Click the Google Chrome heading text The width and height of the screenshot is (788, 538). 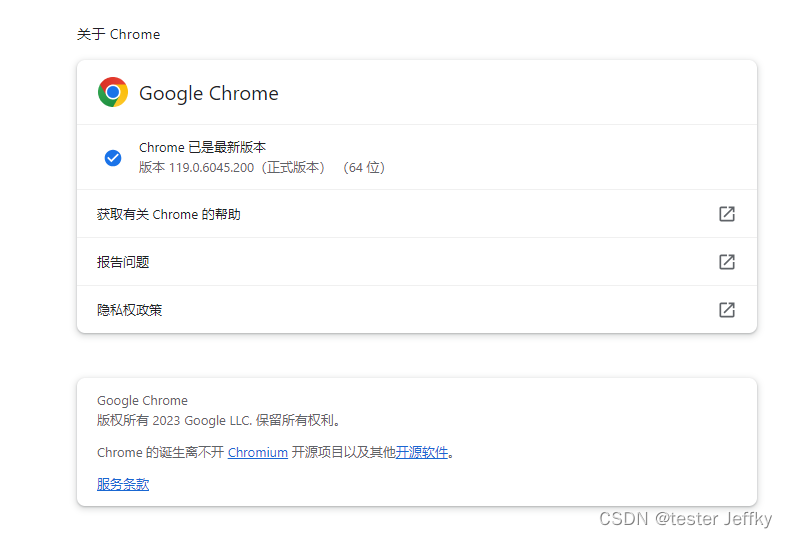(209, 93)
